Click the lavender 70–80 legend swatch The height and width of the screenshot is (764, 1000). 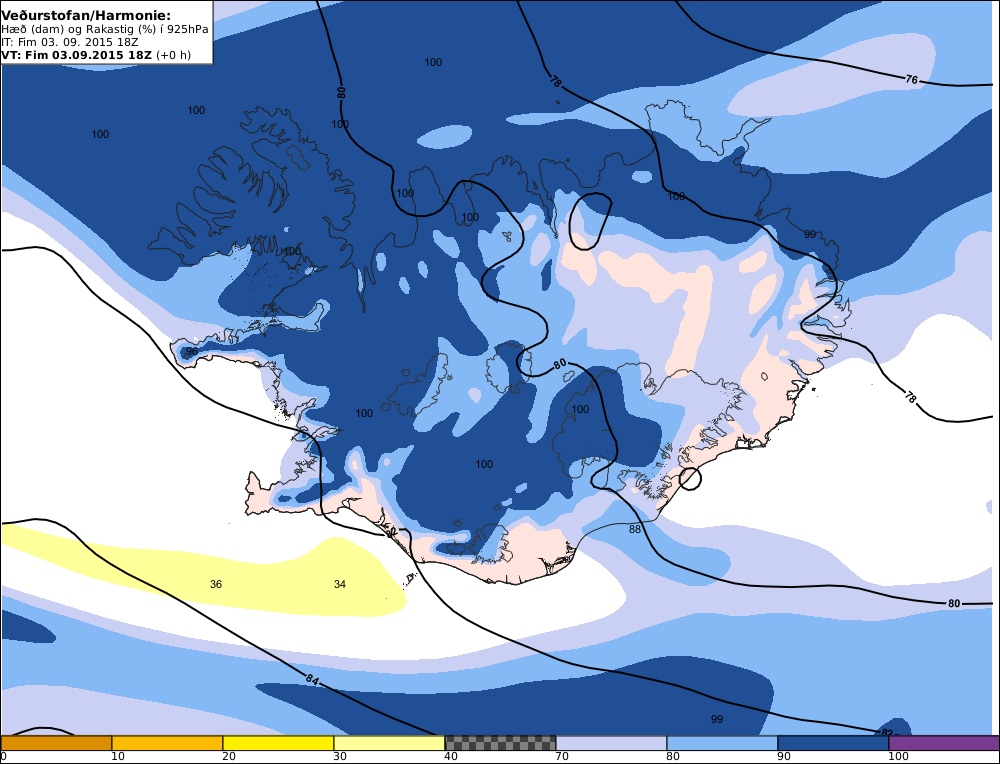[x=611, y=743]
